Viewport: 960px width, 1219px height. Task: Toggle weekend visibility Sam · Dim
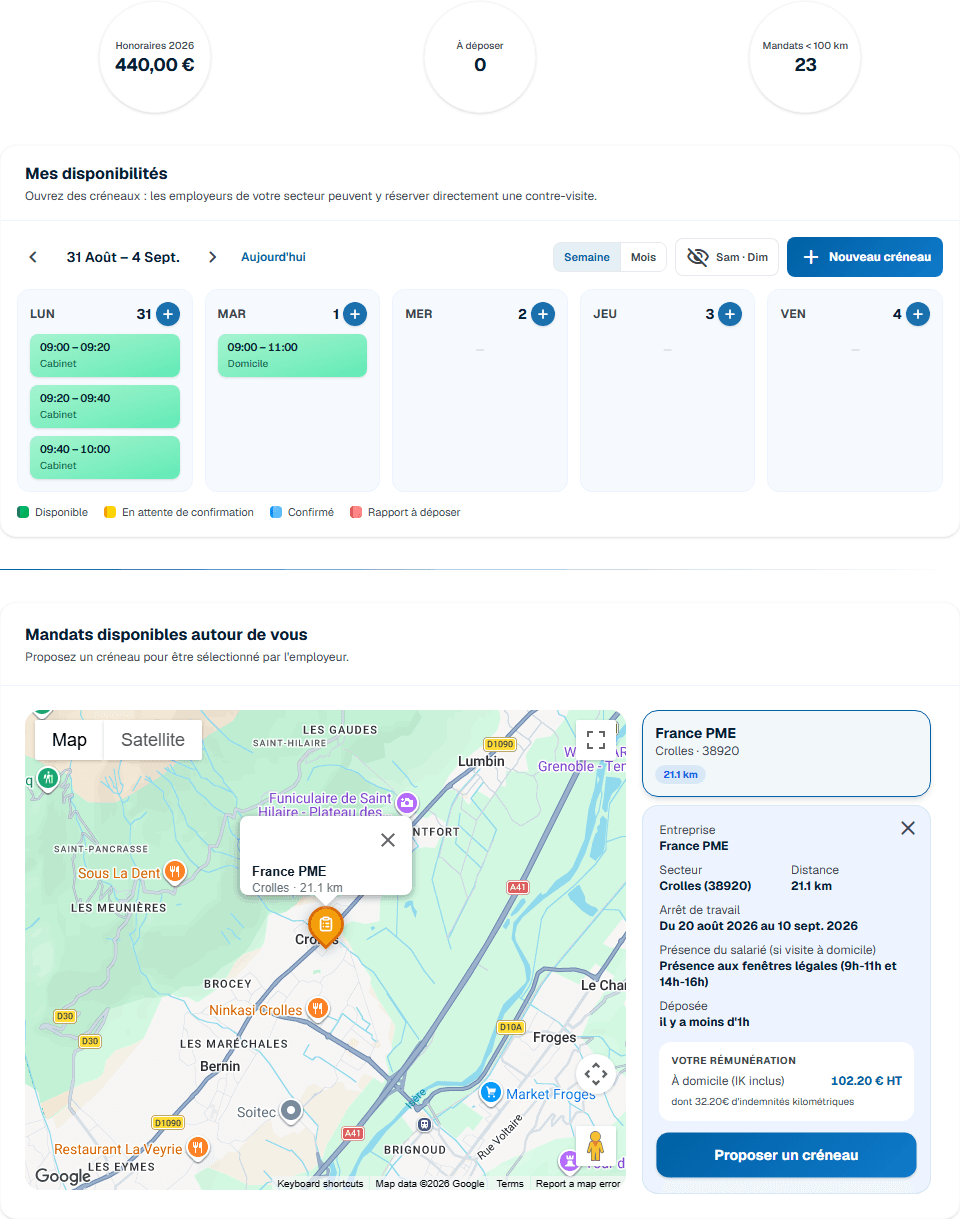click(727, 257)
